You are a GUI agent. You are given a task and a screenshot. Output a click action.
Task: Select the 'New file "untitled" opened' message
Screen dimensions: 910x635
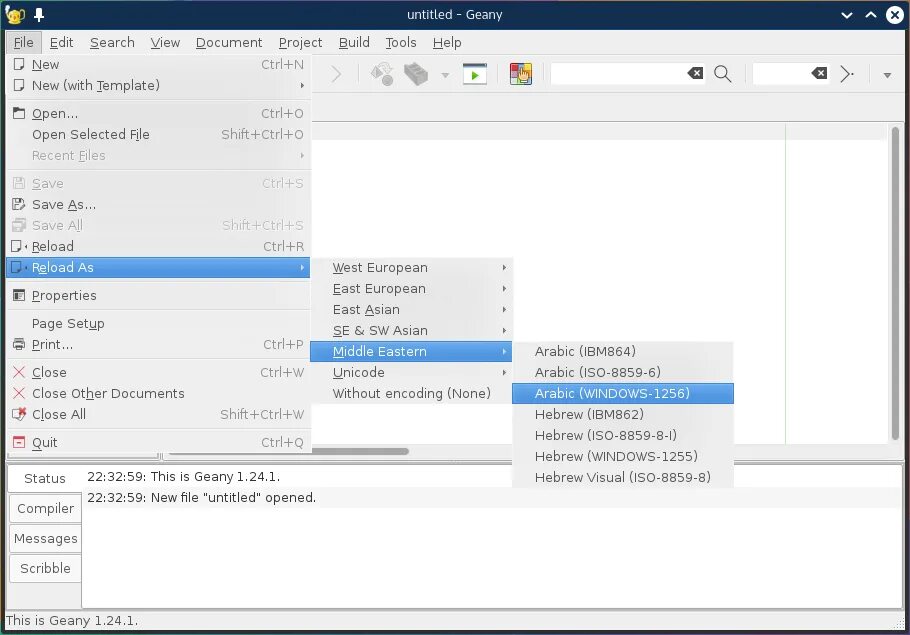492,497
